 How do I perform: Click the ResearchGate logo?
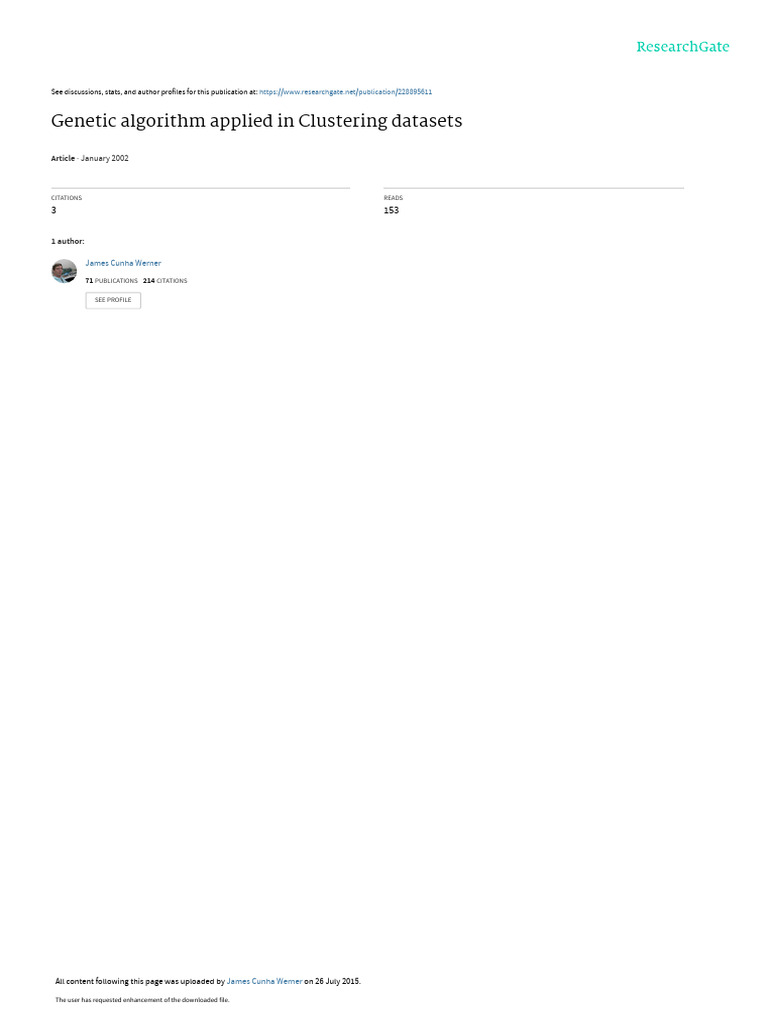(682, 47)
